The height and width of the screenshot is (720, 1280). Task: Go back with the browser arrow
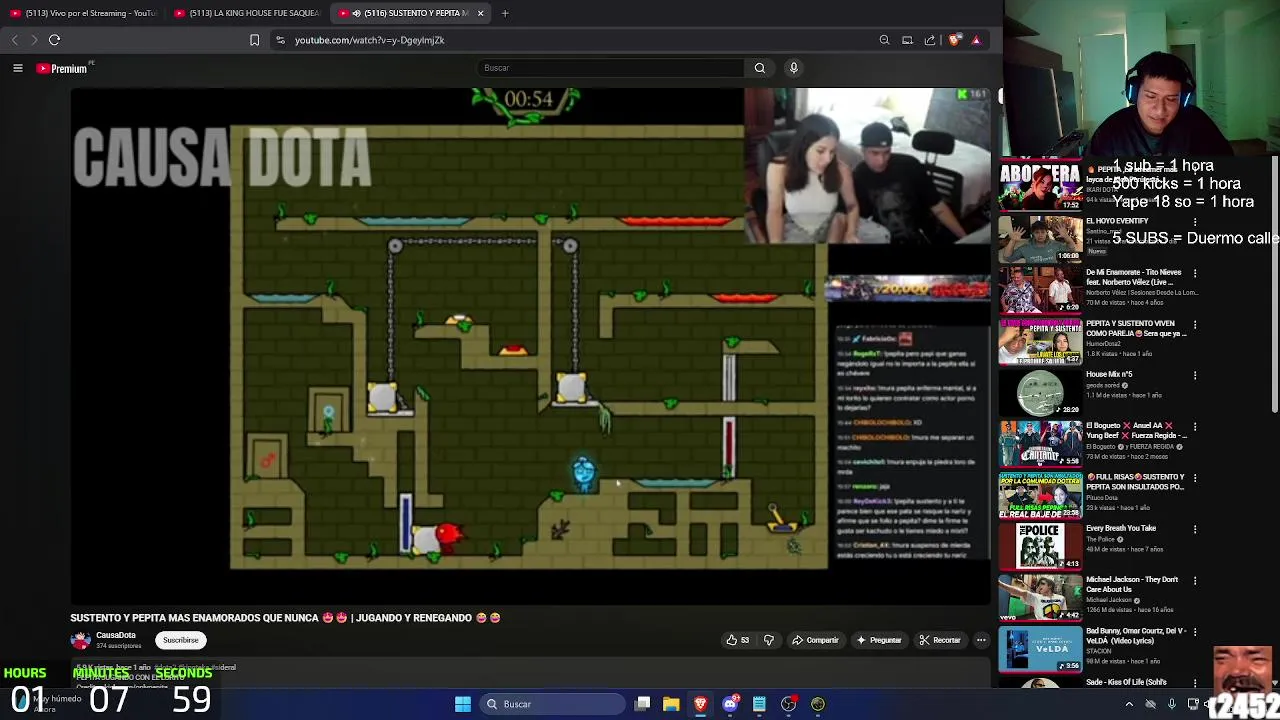coord(14,40)
